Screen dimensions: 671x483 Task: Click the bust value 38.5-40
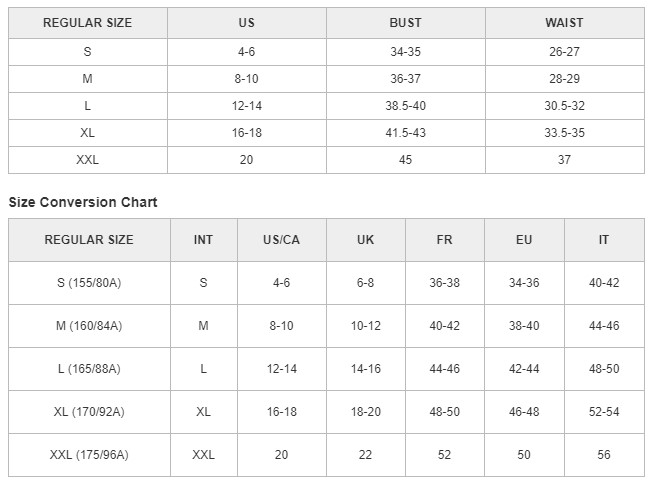click(x=405, y=106)
